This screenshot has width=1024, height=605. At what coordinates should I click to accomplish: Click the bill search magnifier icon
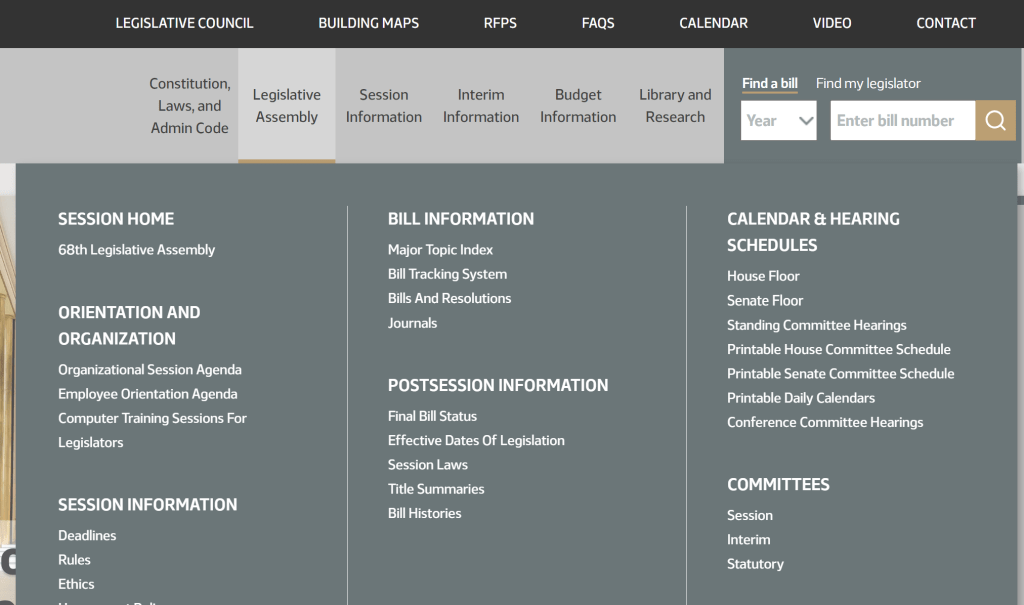point(995,120)
